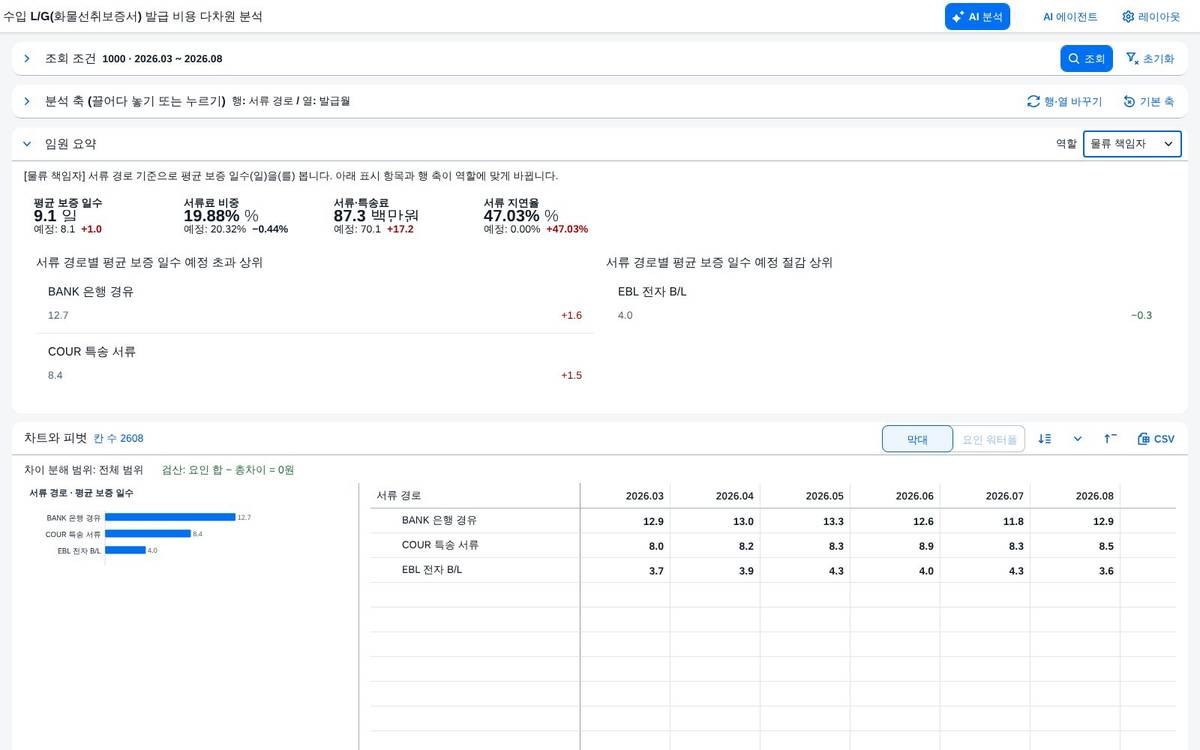
Task: Click the 2026.08 column header
Action: click(x=1075, y=495)
